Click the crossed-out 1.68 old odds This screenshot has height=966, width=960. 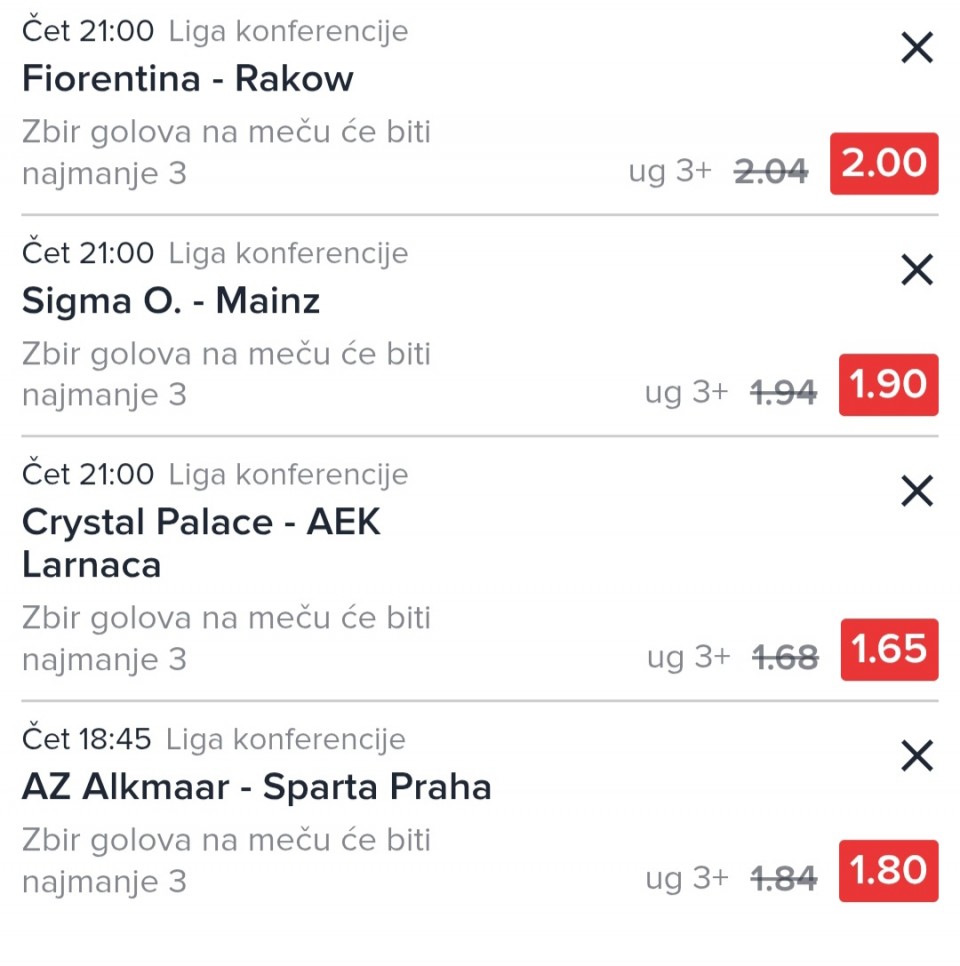pos(785,657)
